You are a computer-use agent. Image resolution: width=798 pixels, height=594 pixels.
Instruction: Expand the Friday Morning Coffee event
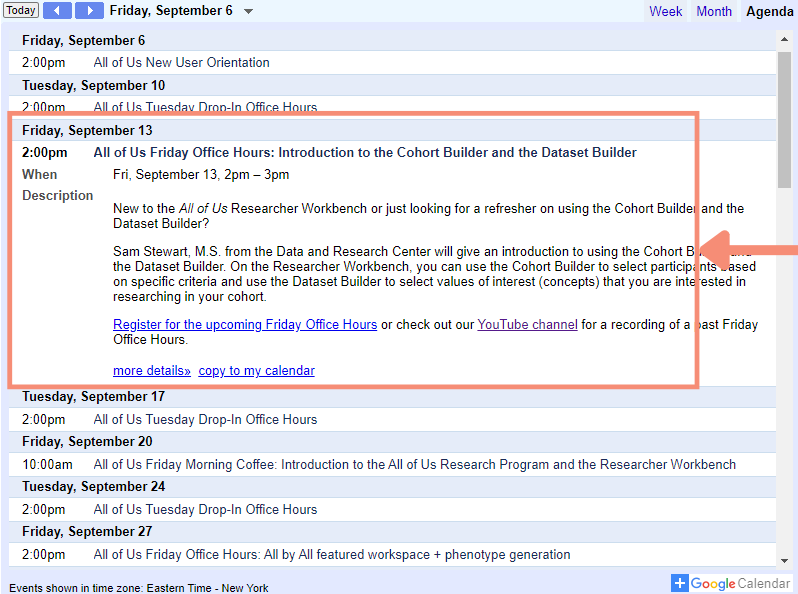pos(414,464)
